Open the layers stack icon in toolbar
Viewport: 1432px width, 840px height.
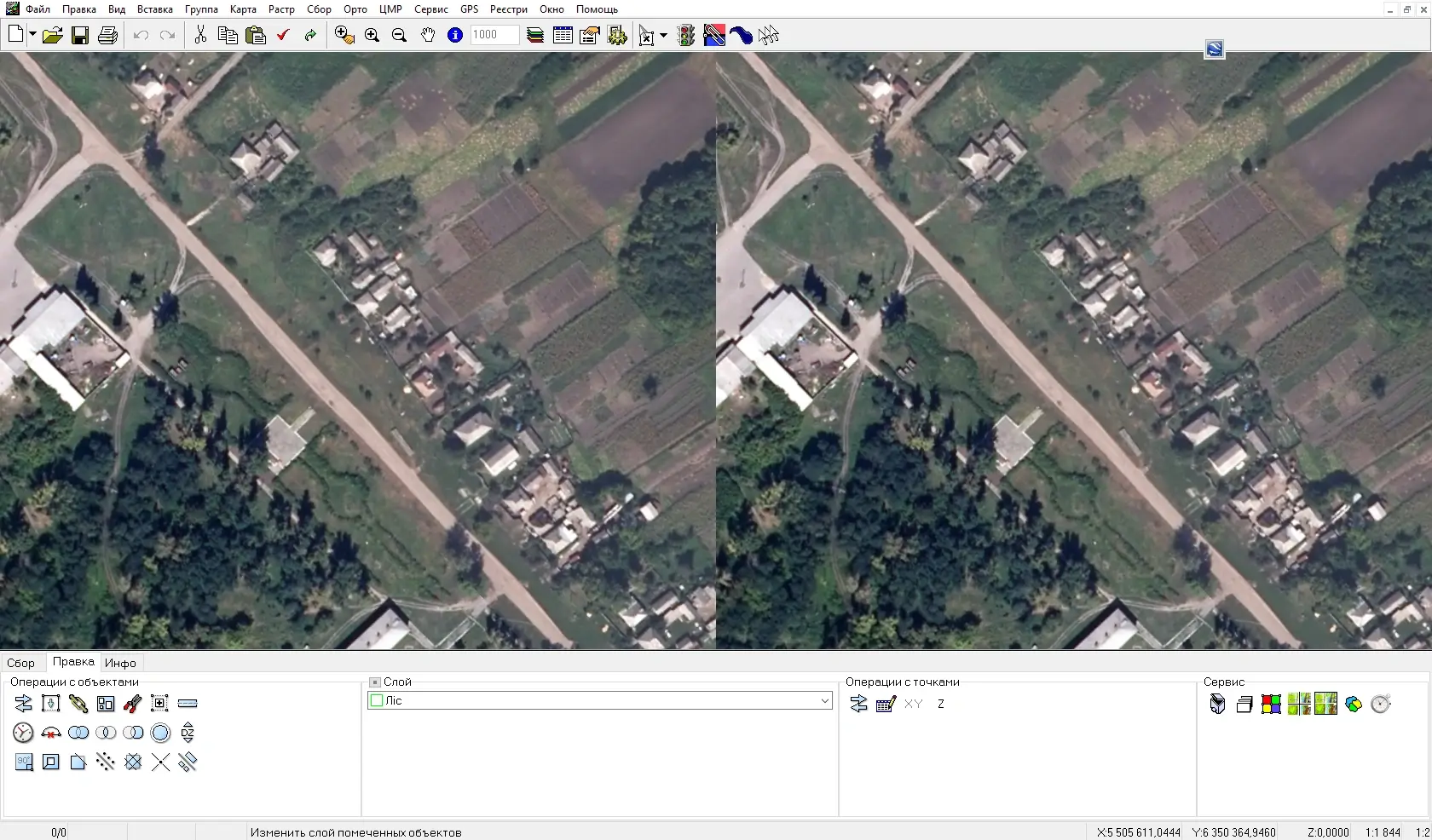[535, 35]
